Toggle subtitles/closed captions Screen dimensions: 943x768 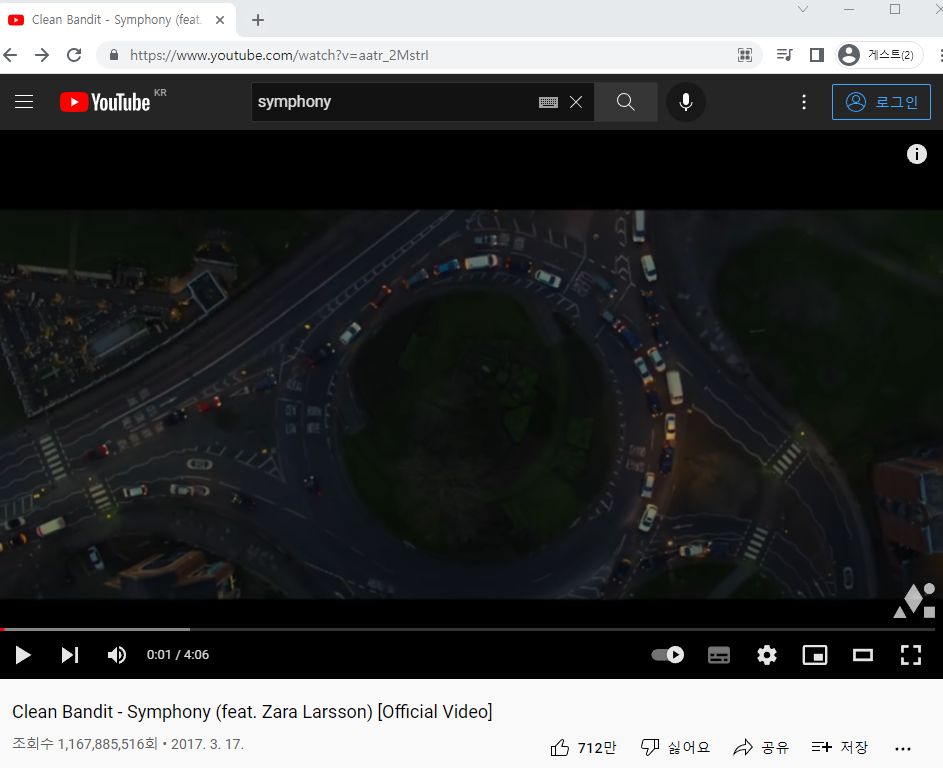719,655
